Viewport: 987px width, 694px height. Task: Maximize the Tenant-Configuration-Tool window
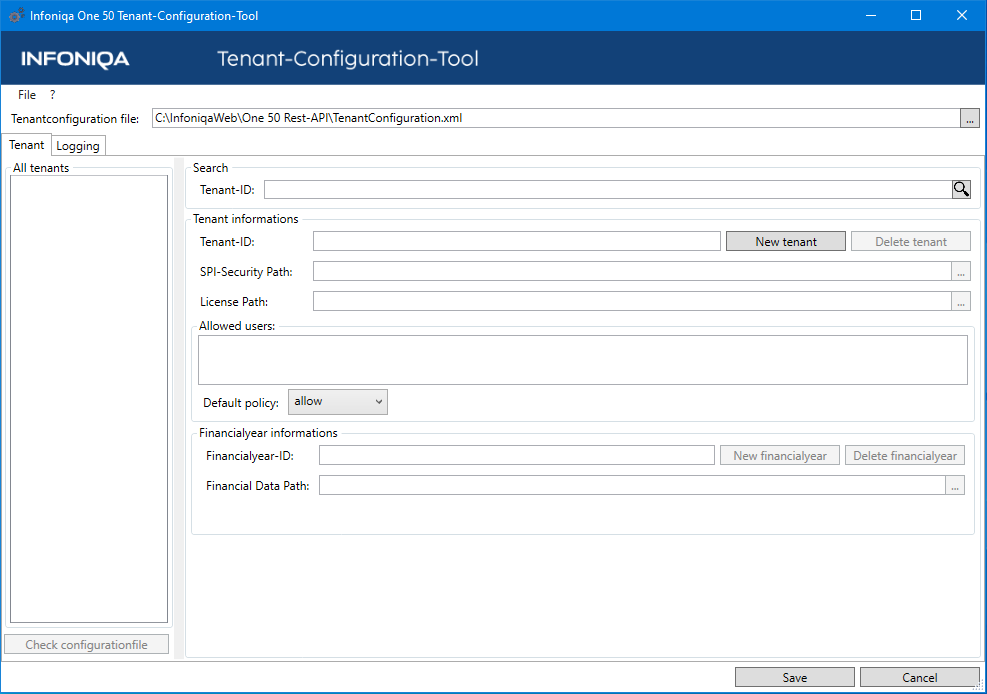click(916, 16)
